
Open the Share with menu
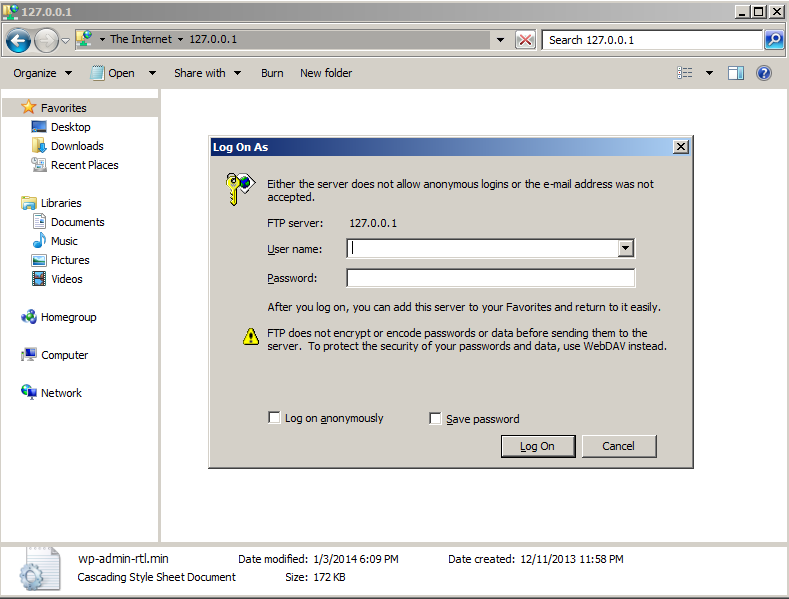point(207,73)
